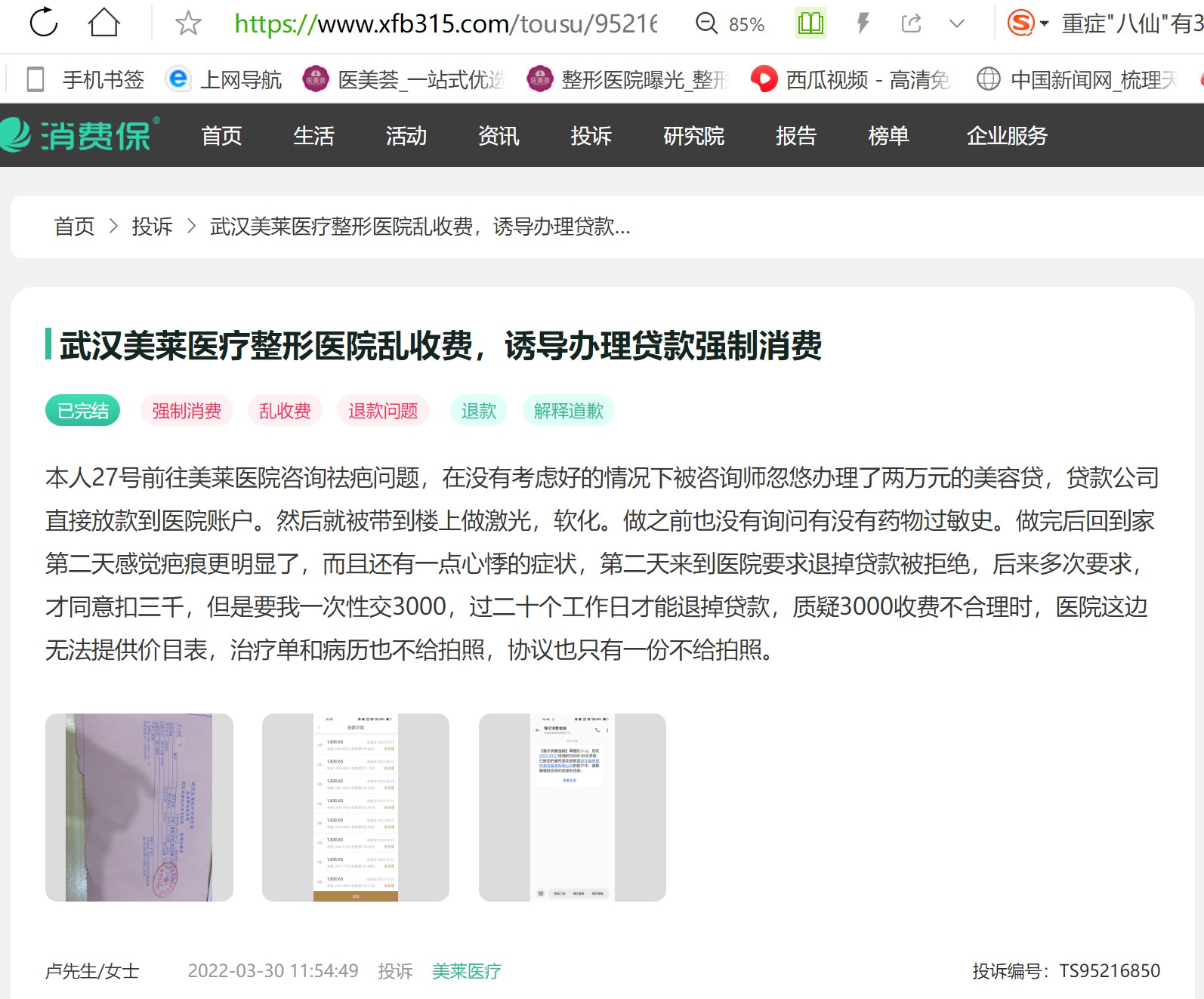Viewport: 1204px width, 999px height.
Task: Expand the toolbar dropdown chevron
Action: point(957,23)
